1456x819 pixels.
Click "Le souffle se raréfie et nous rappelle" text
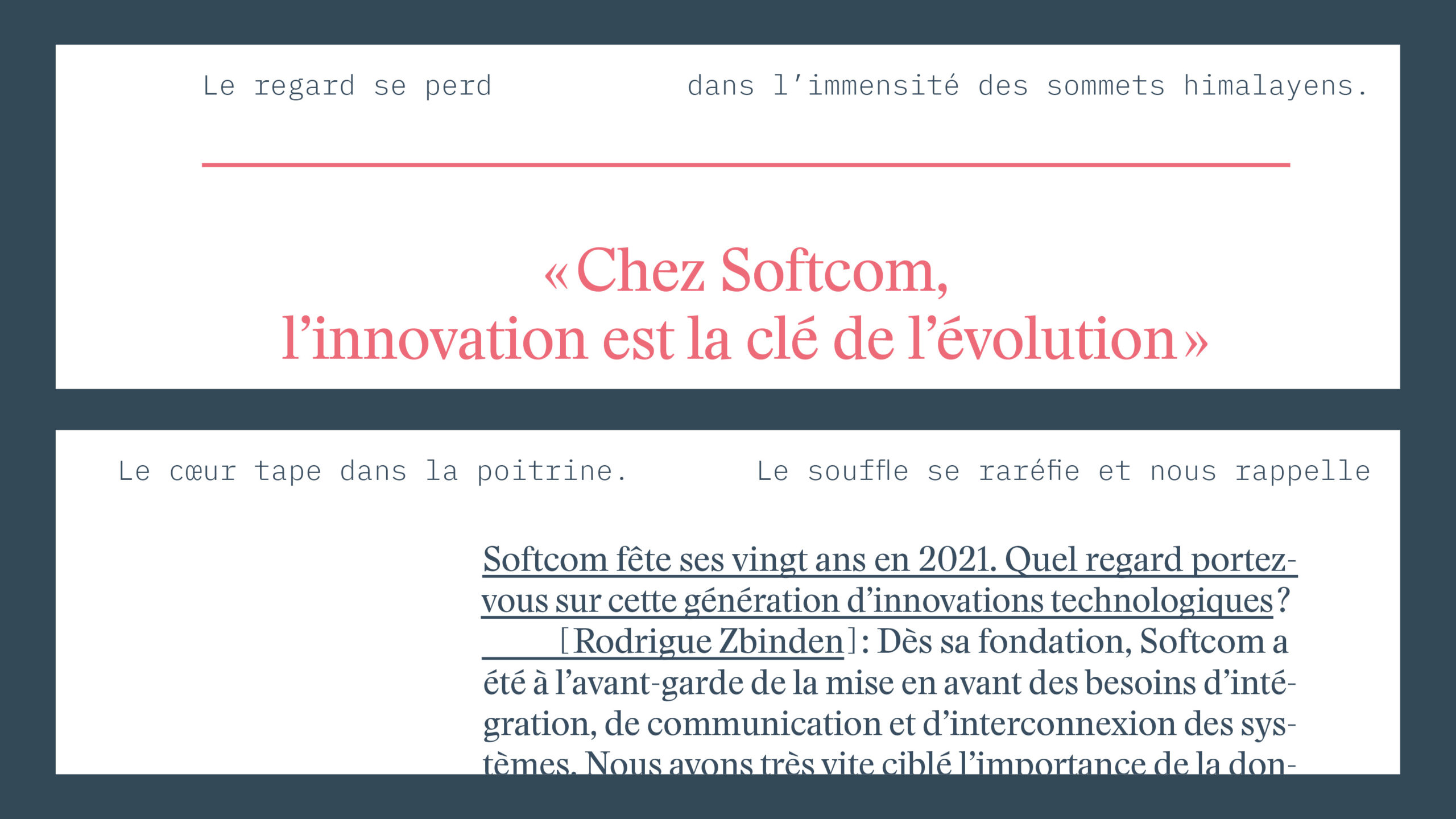1063,471
